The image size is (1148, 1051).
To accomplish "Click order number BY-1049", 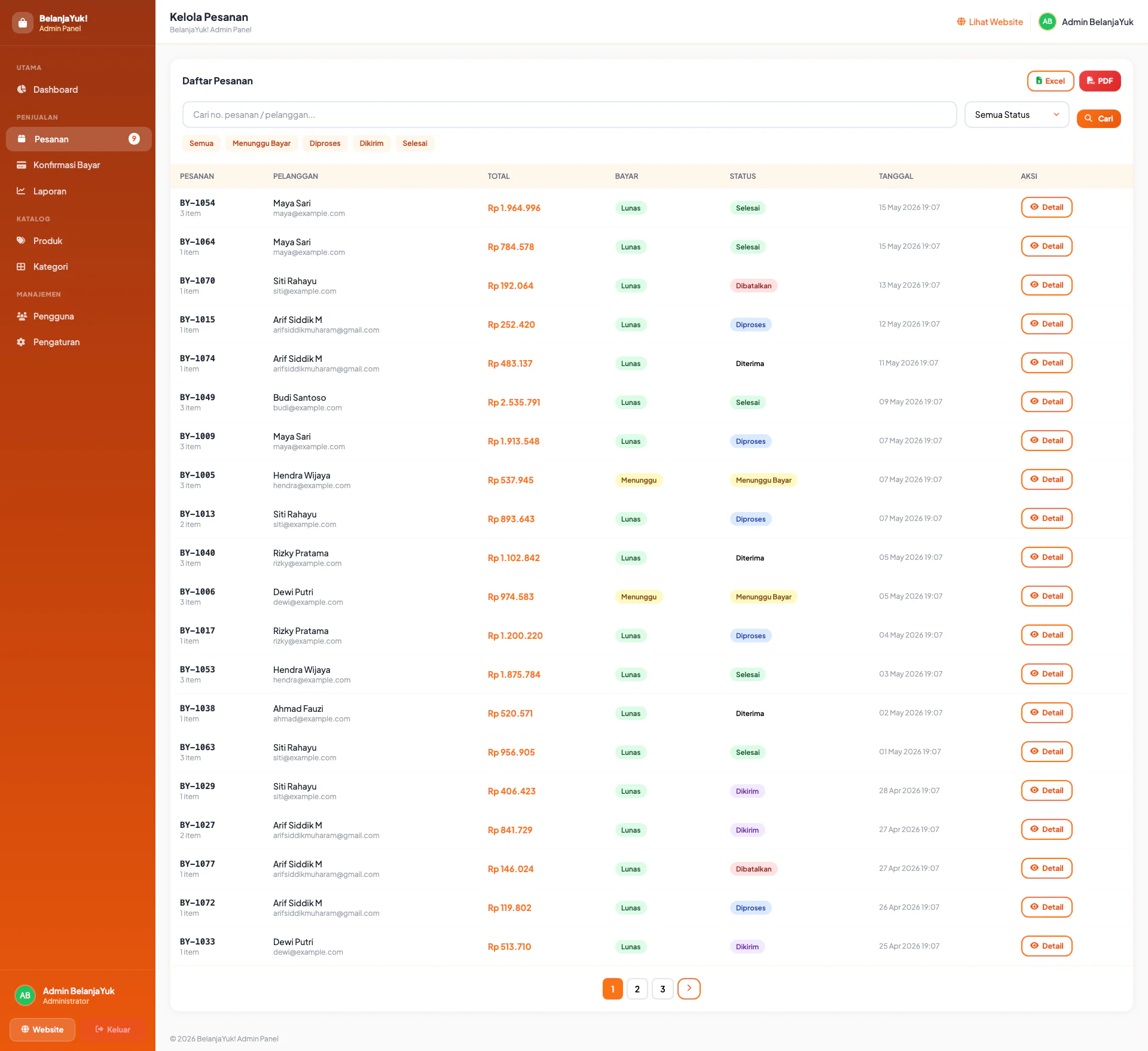I will tap(197, 397).
